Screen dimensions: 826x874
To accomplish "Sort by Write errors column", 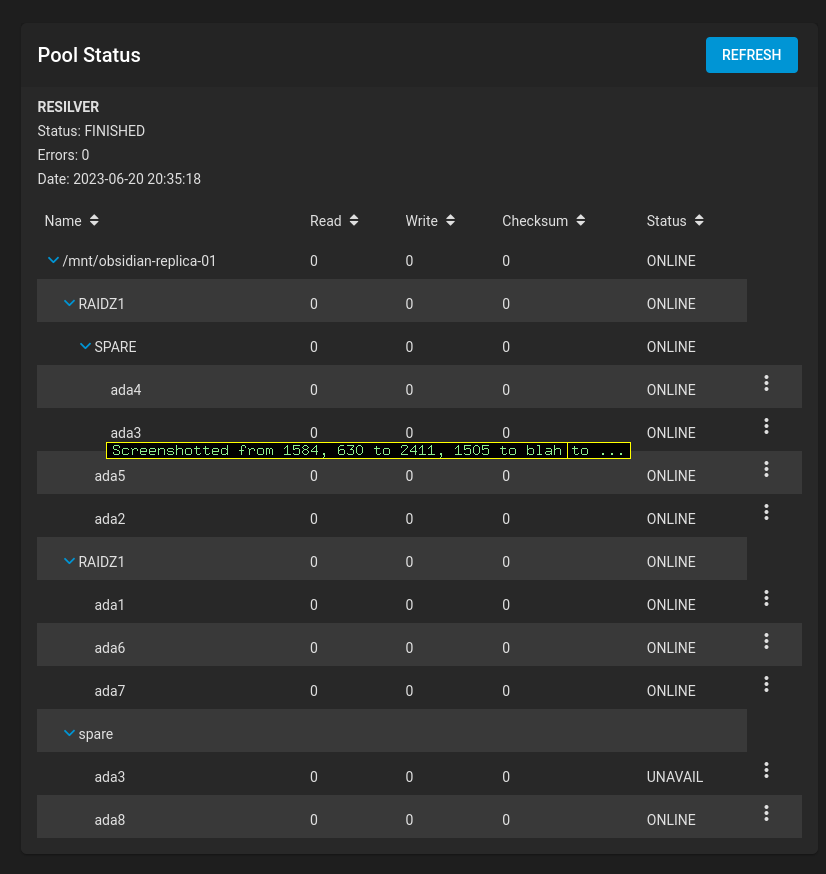I will 430,221.
